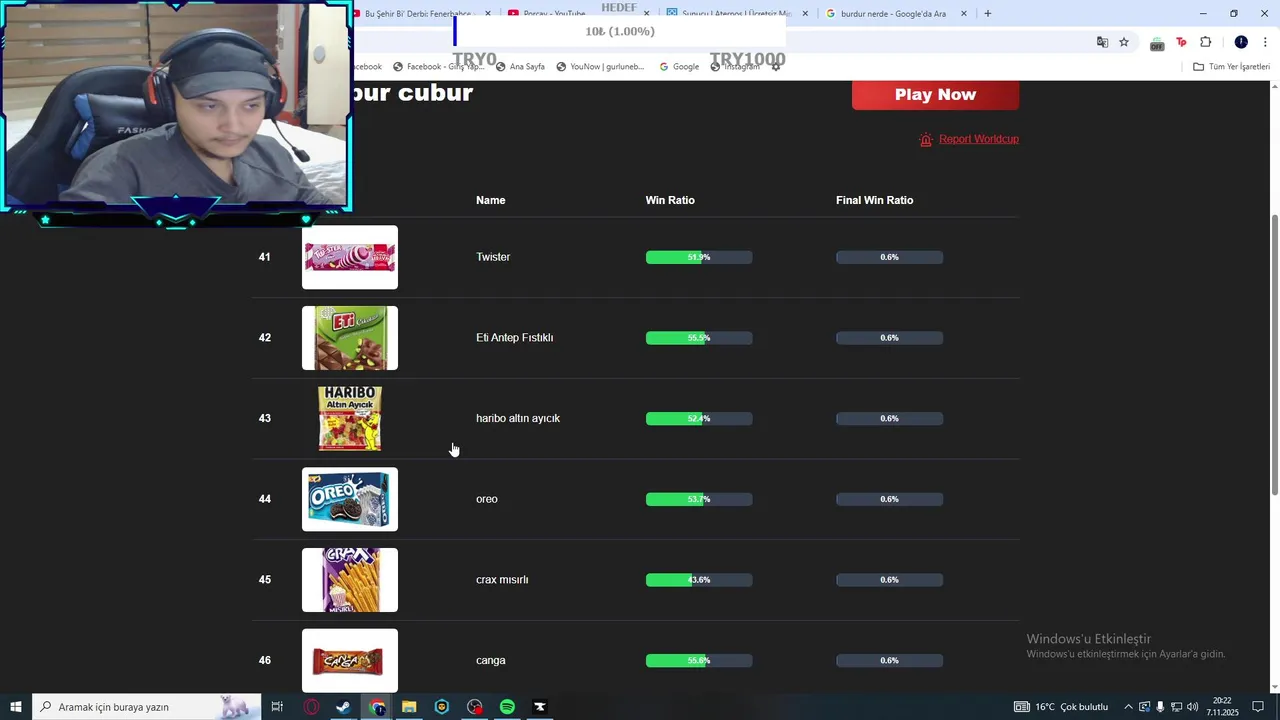Click the red Tp extension icon
This screenshot has height=720, width=1280.
tap(1181, 42)
